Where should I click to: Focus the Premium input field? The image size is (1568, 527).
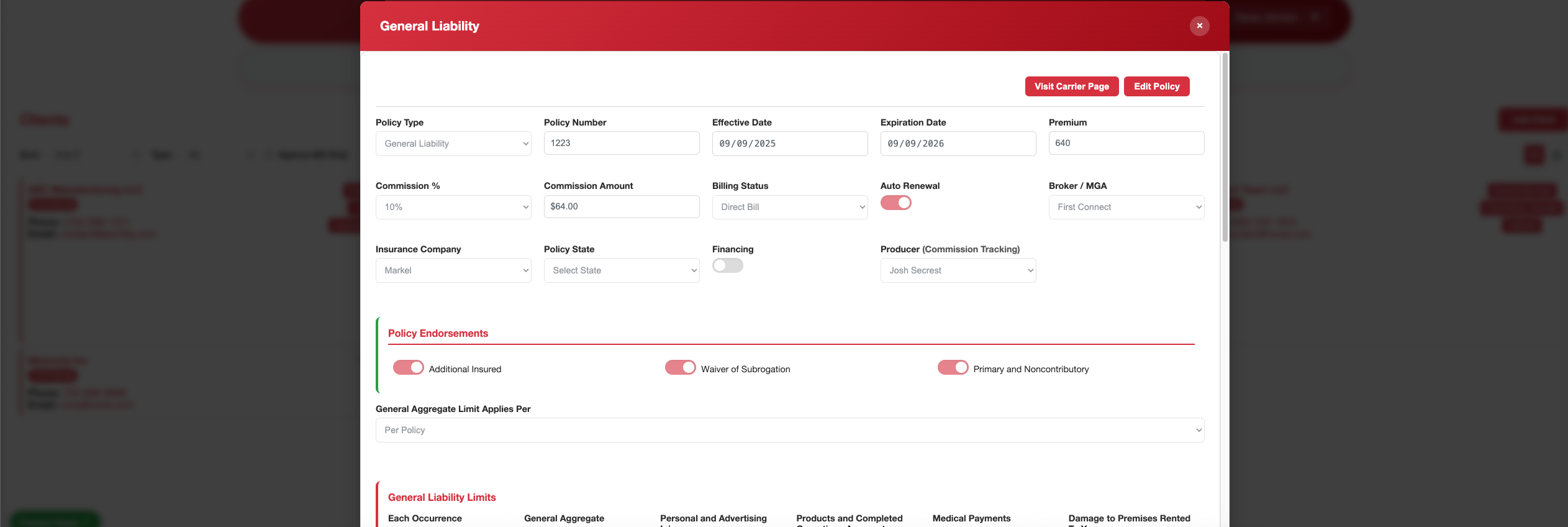point(1126,143)
